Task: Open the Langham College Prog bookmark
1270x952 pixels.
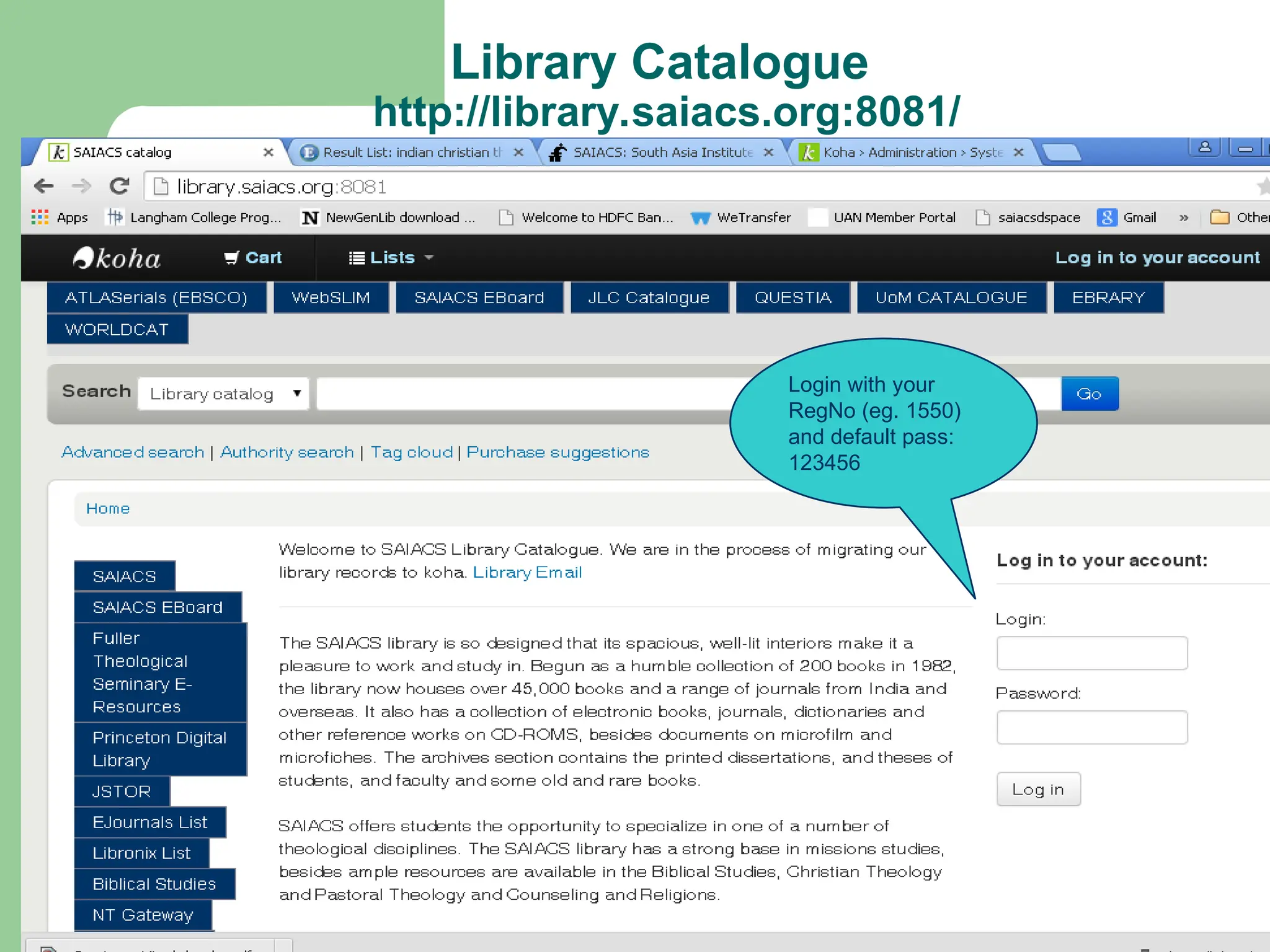Action: click(194, 218)
